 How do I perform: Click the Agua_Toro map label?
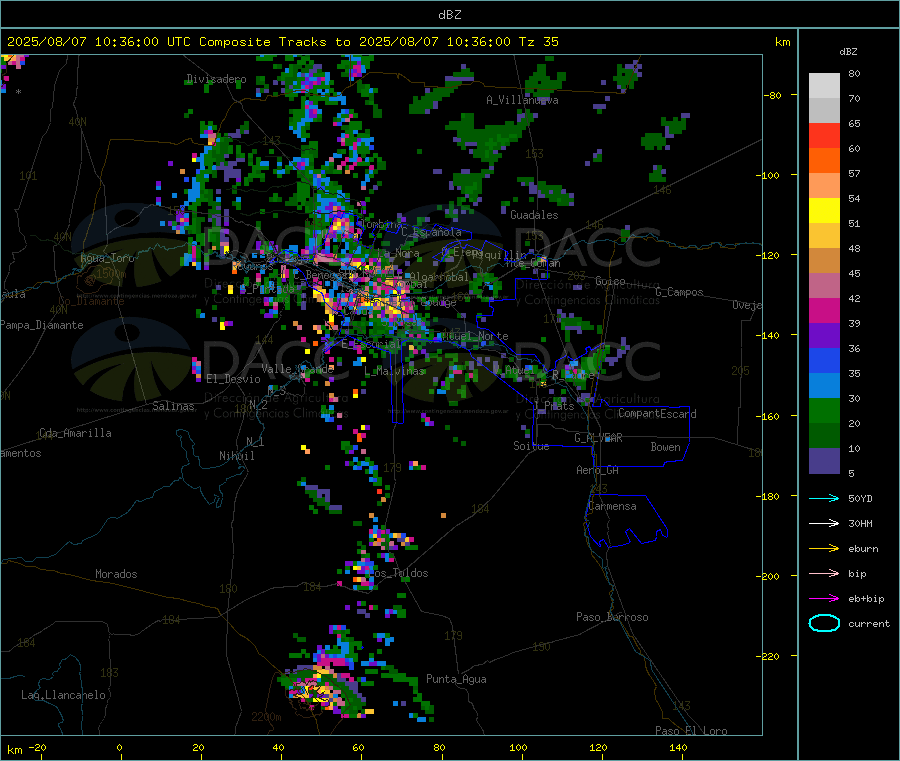(x=107, y=258)
